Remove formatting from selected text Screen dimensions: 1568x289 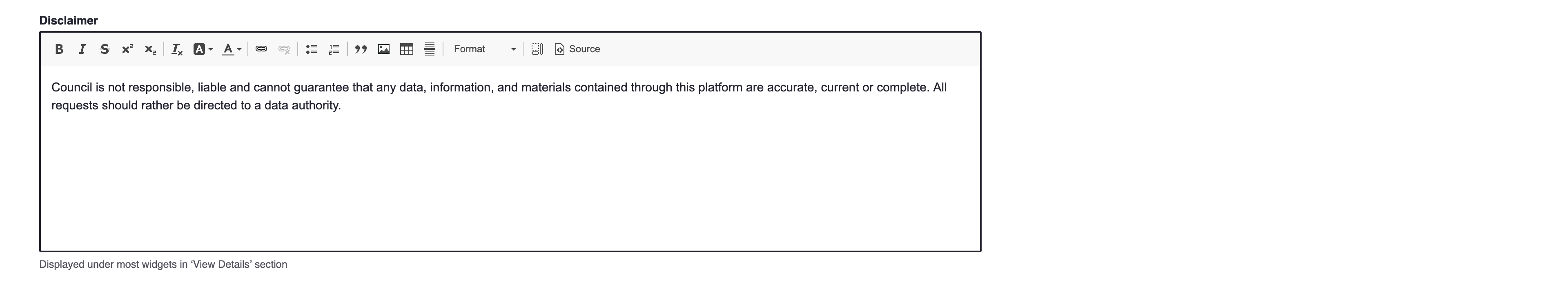[x=177, y=49]
